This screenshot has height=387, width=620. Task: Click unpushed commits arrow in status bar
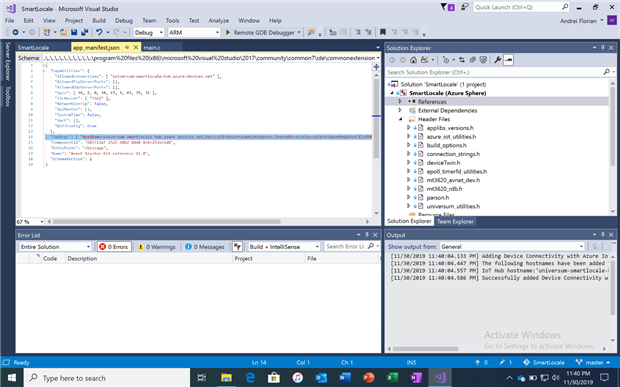click(x=481, y=362)
